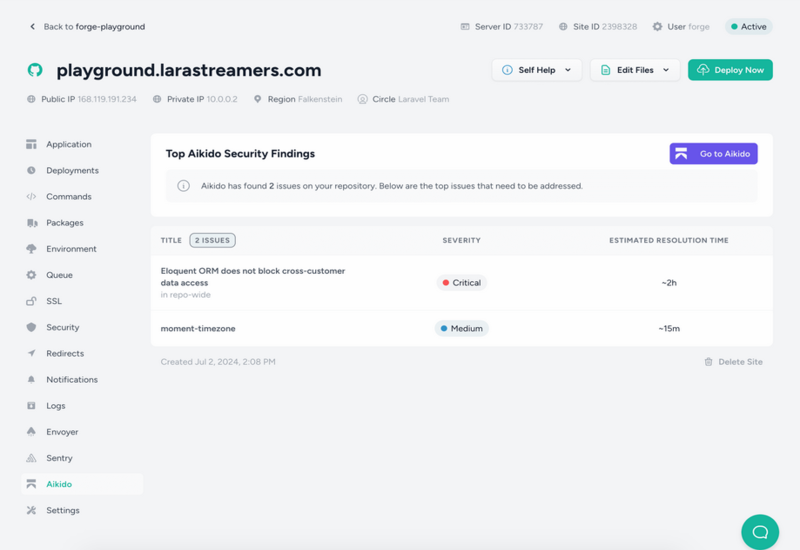Open the moment-timezone issue row
The height and width of the screenshot is (550, 800).
click(461, 329)
